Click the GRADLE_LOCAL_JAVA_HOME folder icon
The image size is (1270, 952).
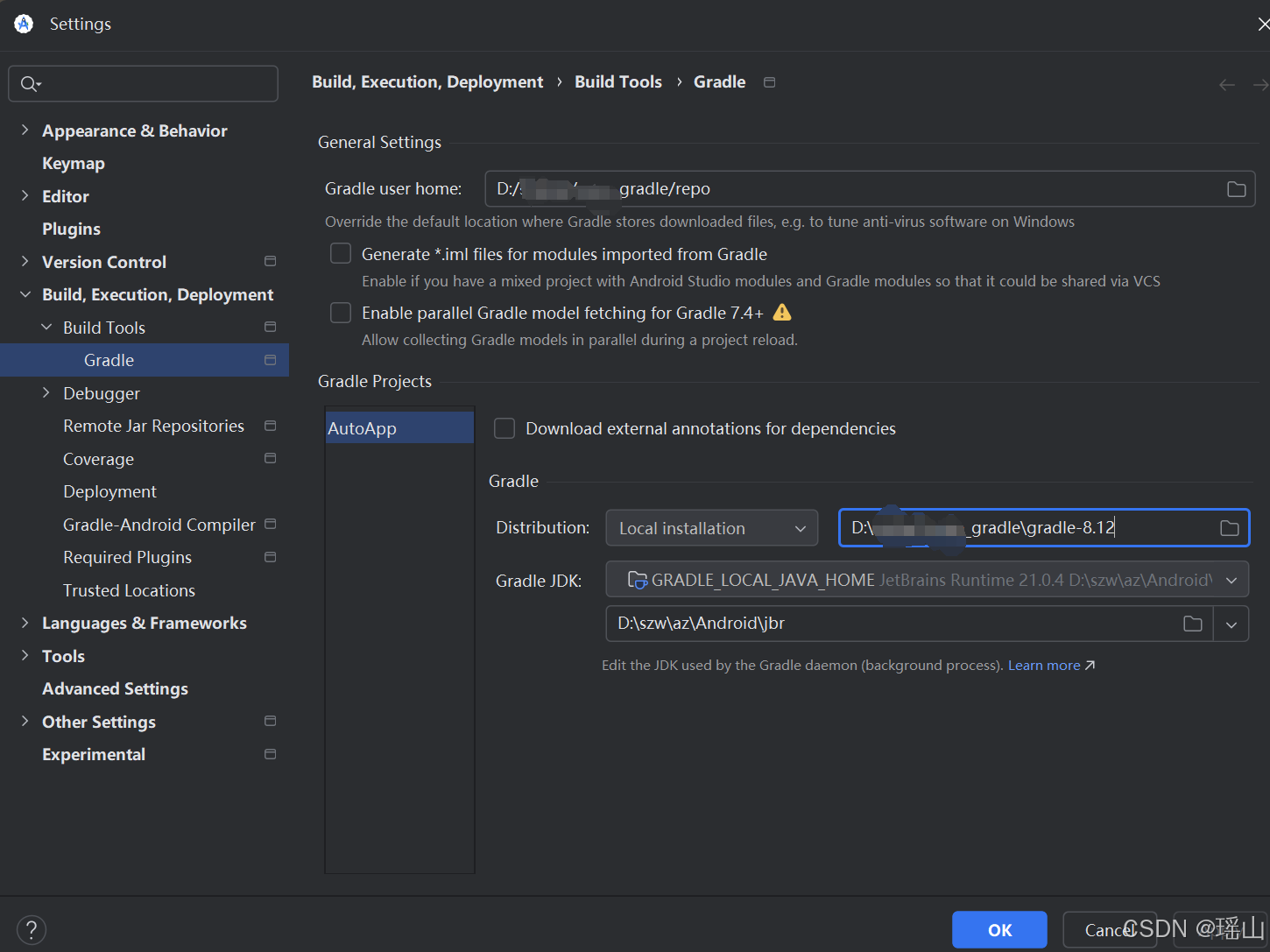(638, 580)
